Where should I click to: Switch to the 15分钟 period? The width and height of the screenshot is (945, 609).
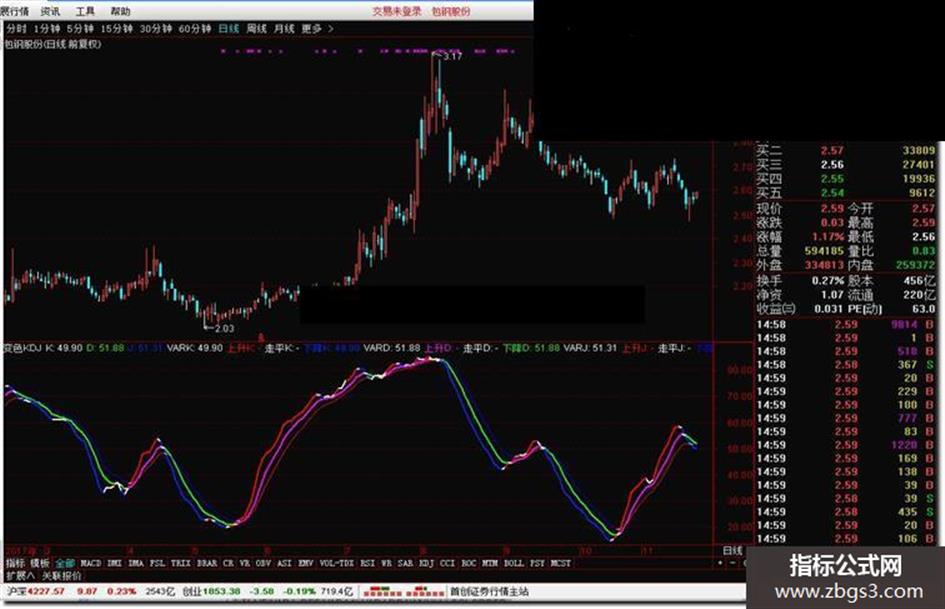click(116, 28)
